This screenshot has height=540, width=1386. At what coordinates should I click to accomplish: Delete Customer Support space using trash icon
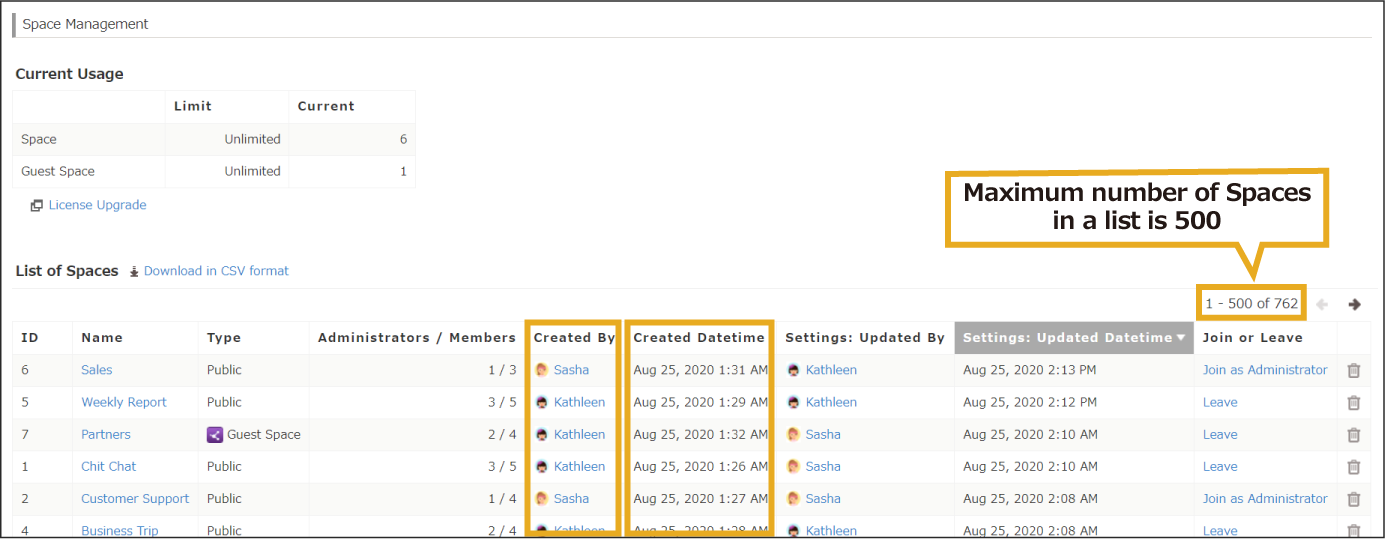coord(1353,498)
